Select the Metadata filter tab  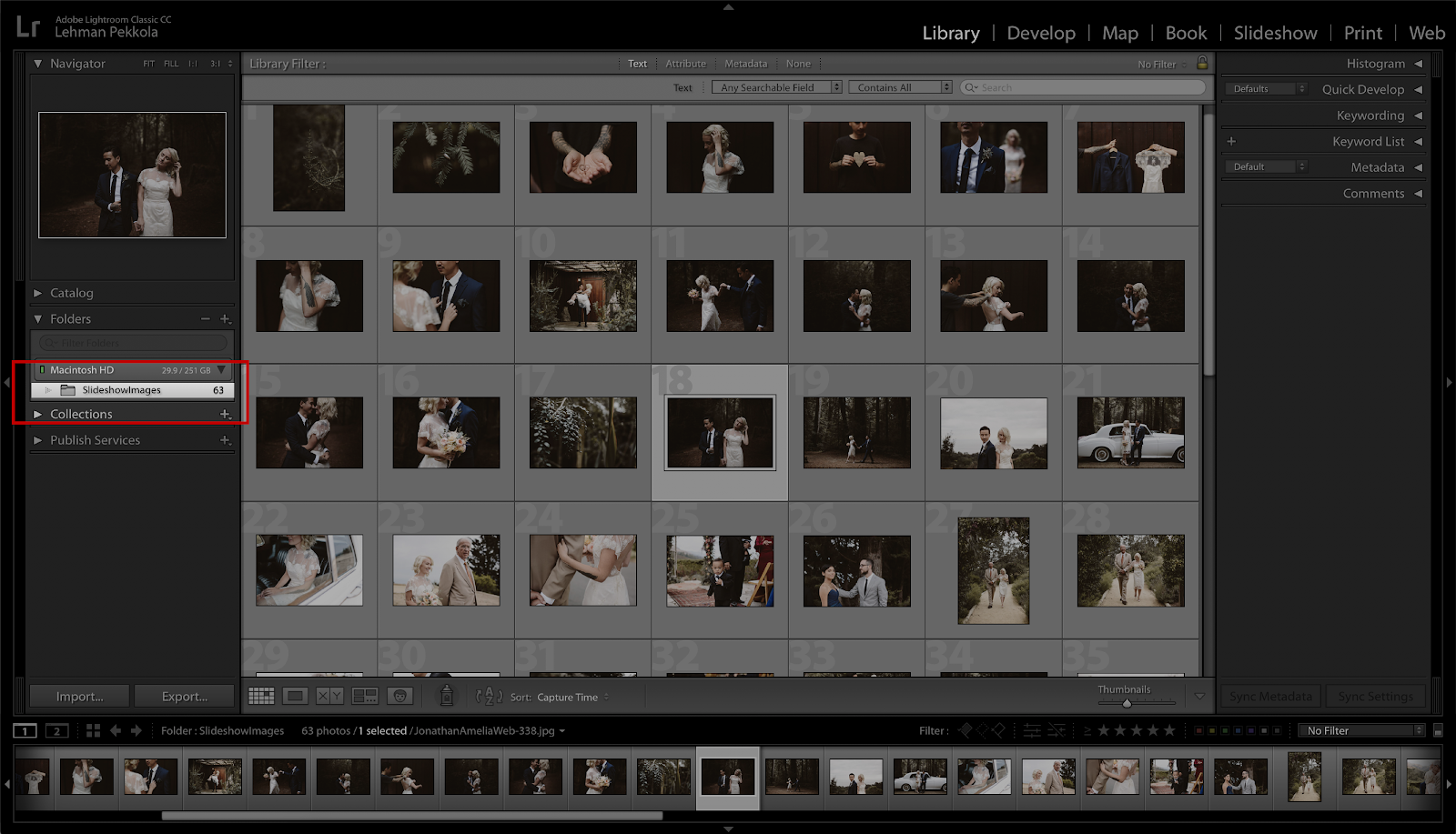click(x=745, y=64)
